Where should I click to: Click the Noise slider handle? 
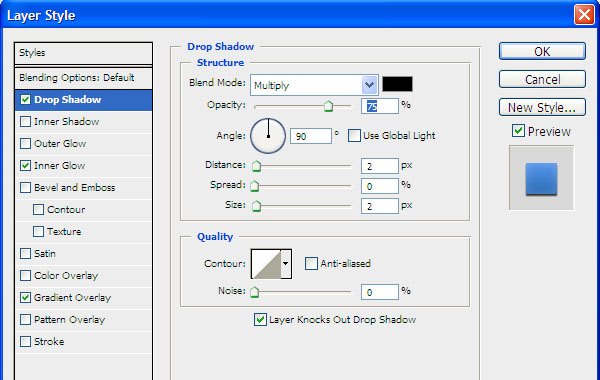click(x=254, y=292)
